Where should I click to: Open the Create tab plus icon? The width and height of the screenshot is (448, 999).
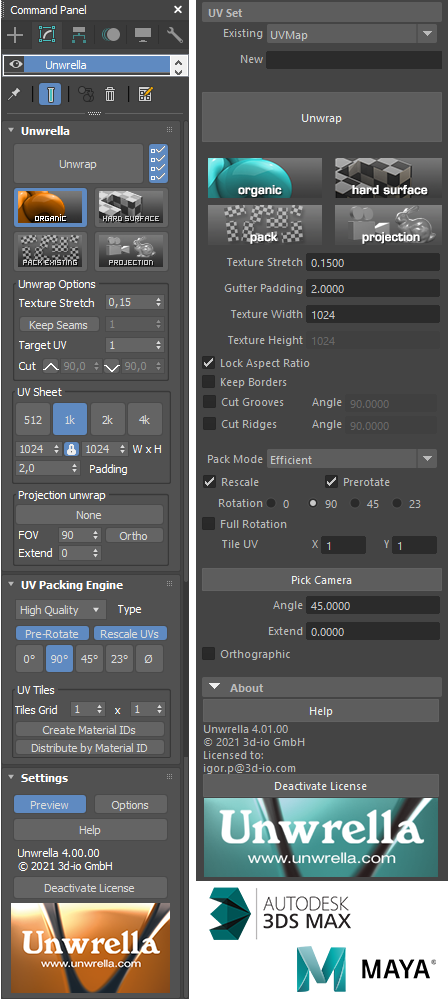coord(15,34)
